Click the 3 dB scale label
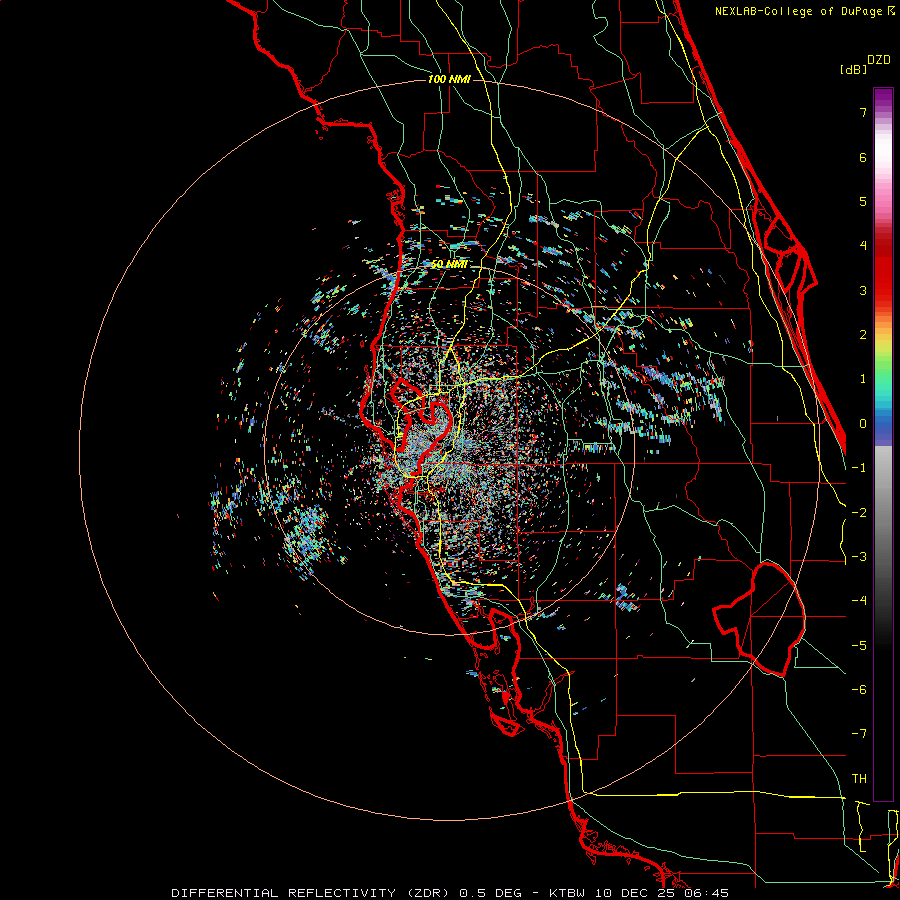Screen dimensions: 900x900 (x=863, y=290)
